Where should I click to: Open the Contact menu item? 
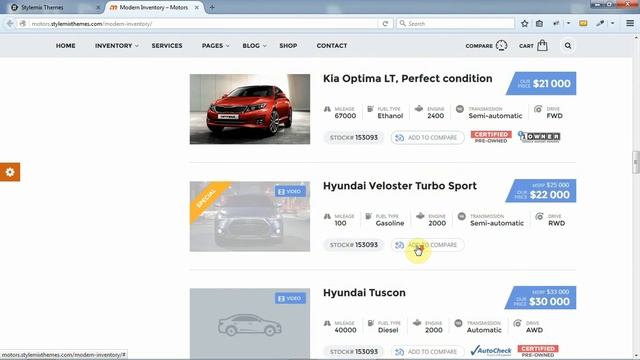pos(332,46)
